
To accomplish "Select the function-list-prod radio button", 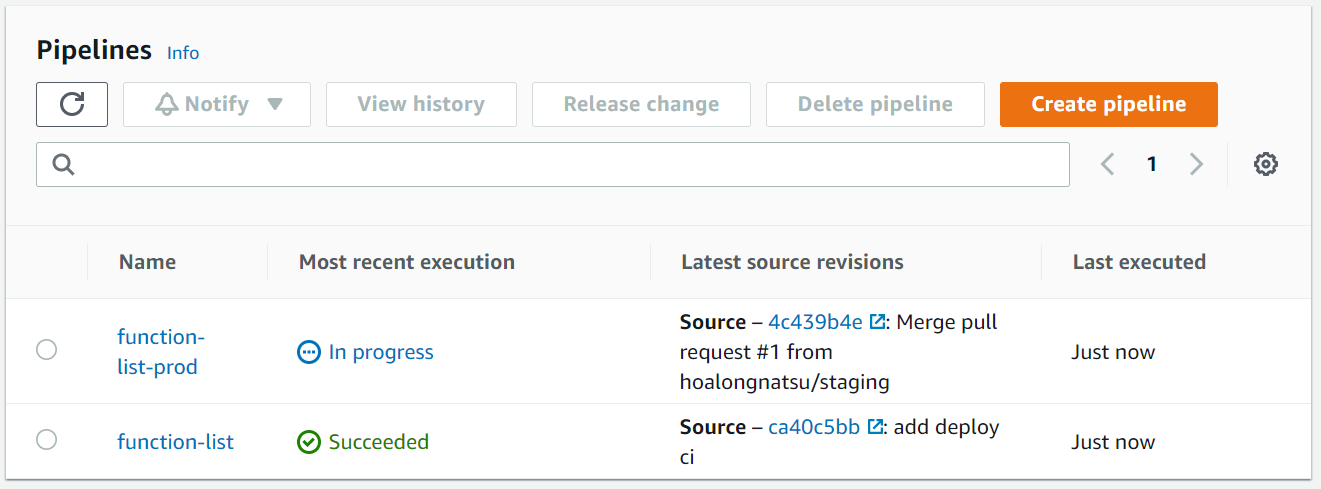I will 46,350.
